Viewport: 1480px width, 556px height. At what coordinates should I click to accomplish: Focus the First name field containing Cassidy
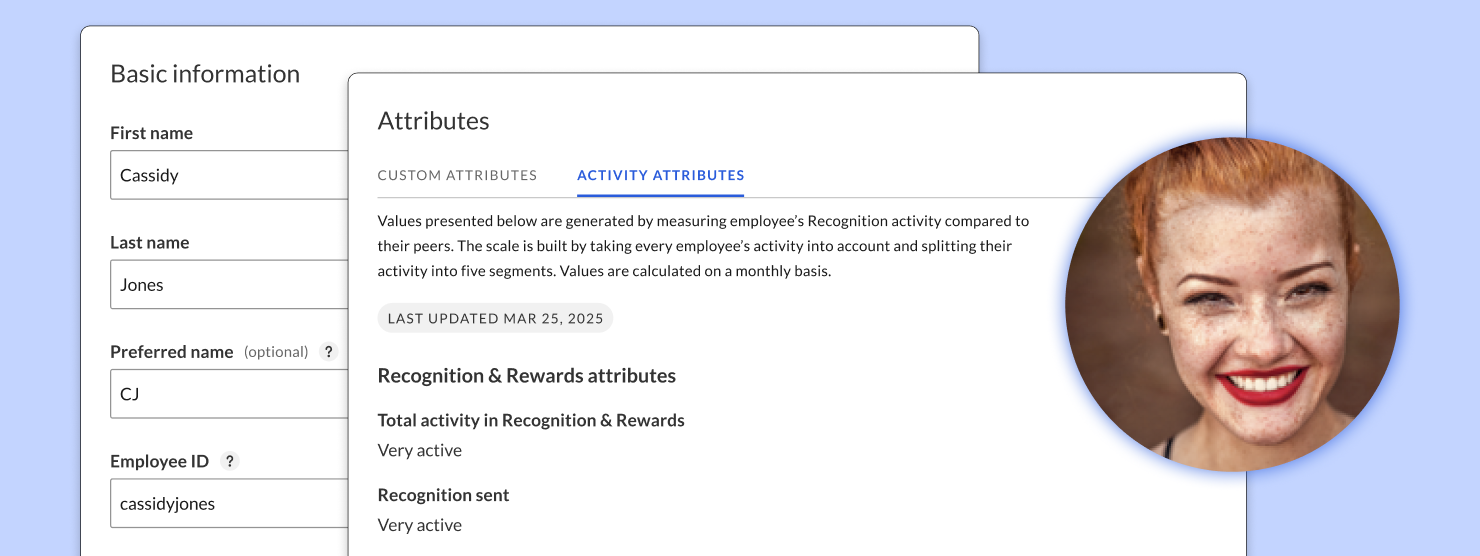228,175
